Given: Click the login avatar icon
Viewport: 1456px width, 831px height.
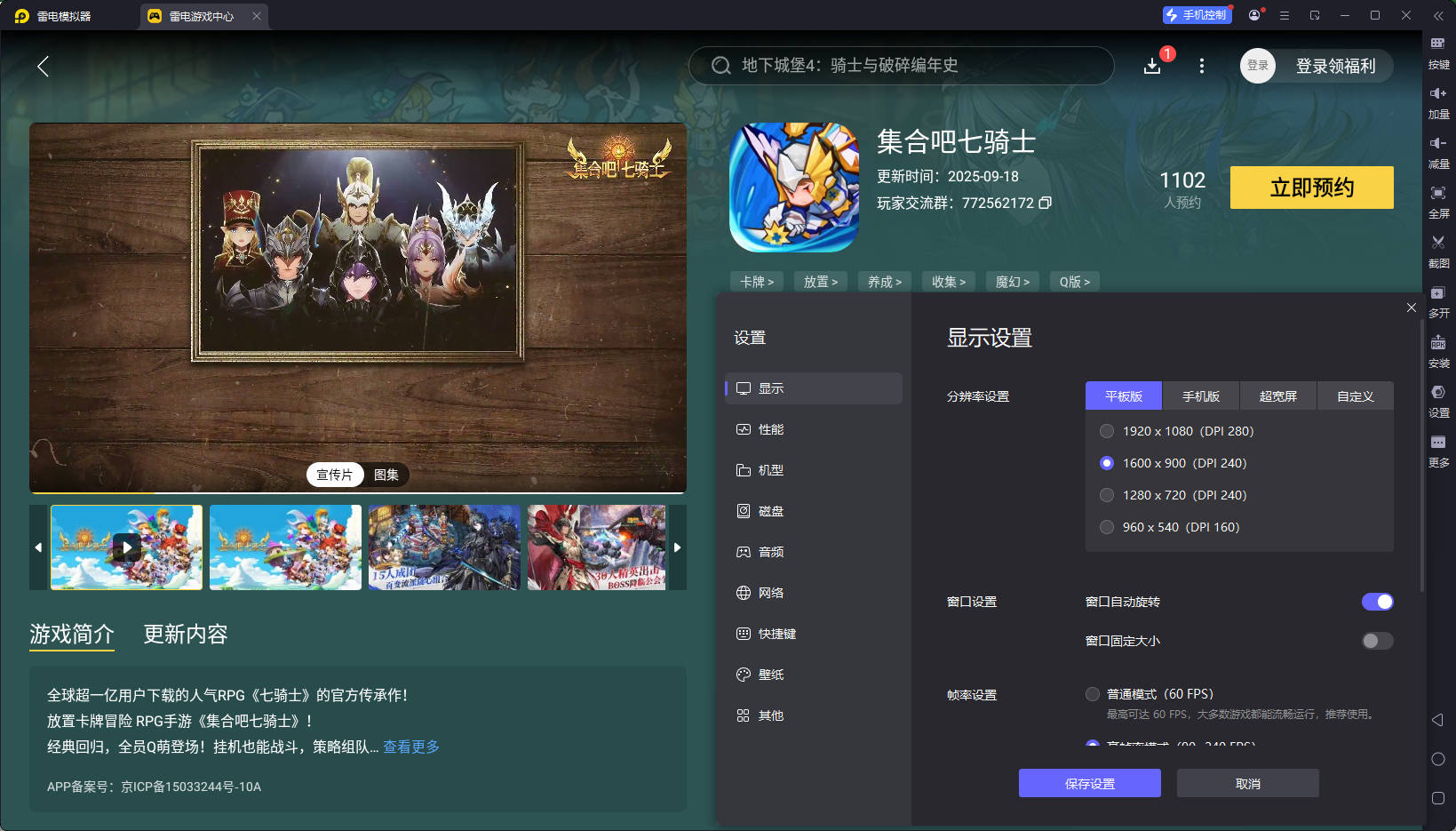Looking at the screenshot, I should pyautogui.click(x=1258, y=66).
